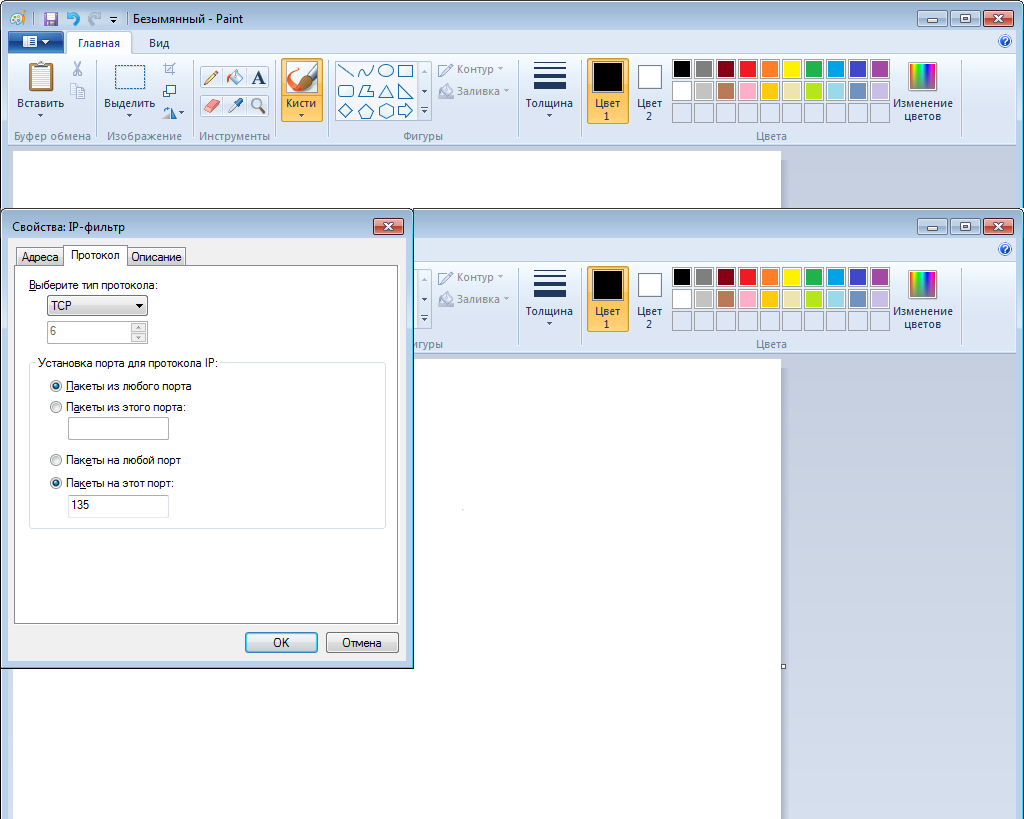
Task: Click the empty source port input field
Action: point(118,428)
